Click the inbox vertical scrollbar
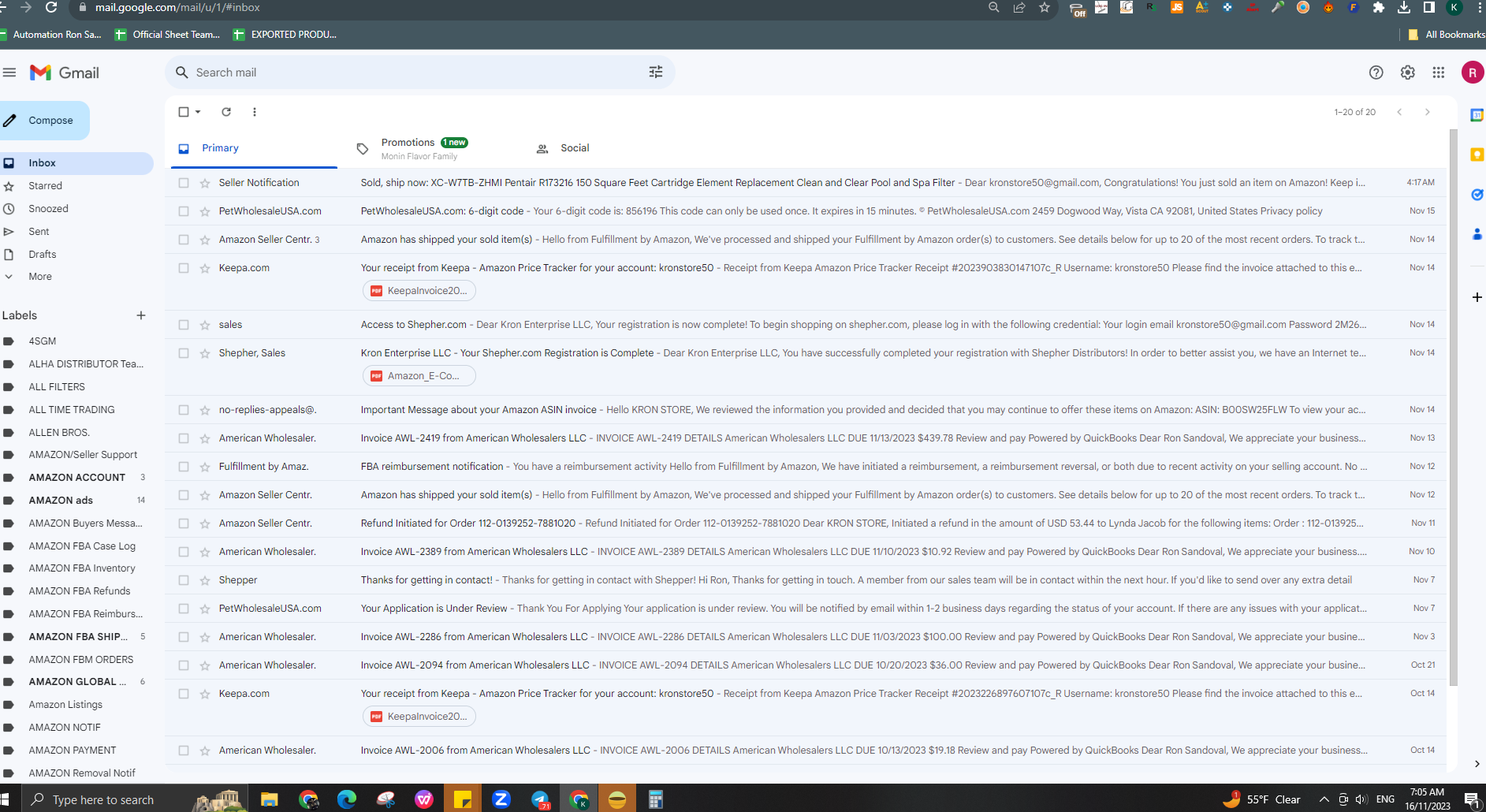This screenshot has width=1486, height=812. (1454, 408)
